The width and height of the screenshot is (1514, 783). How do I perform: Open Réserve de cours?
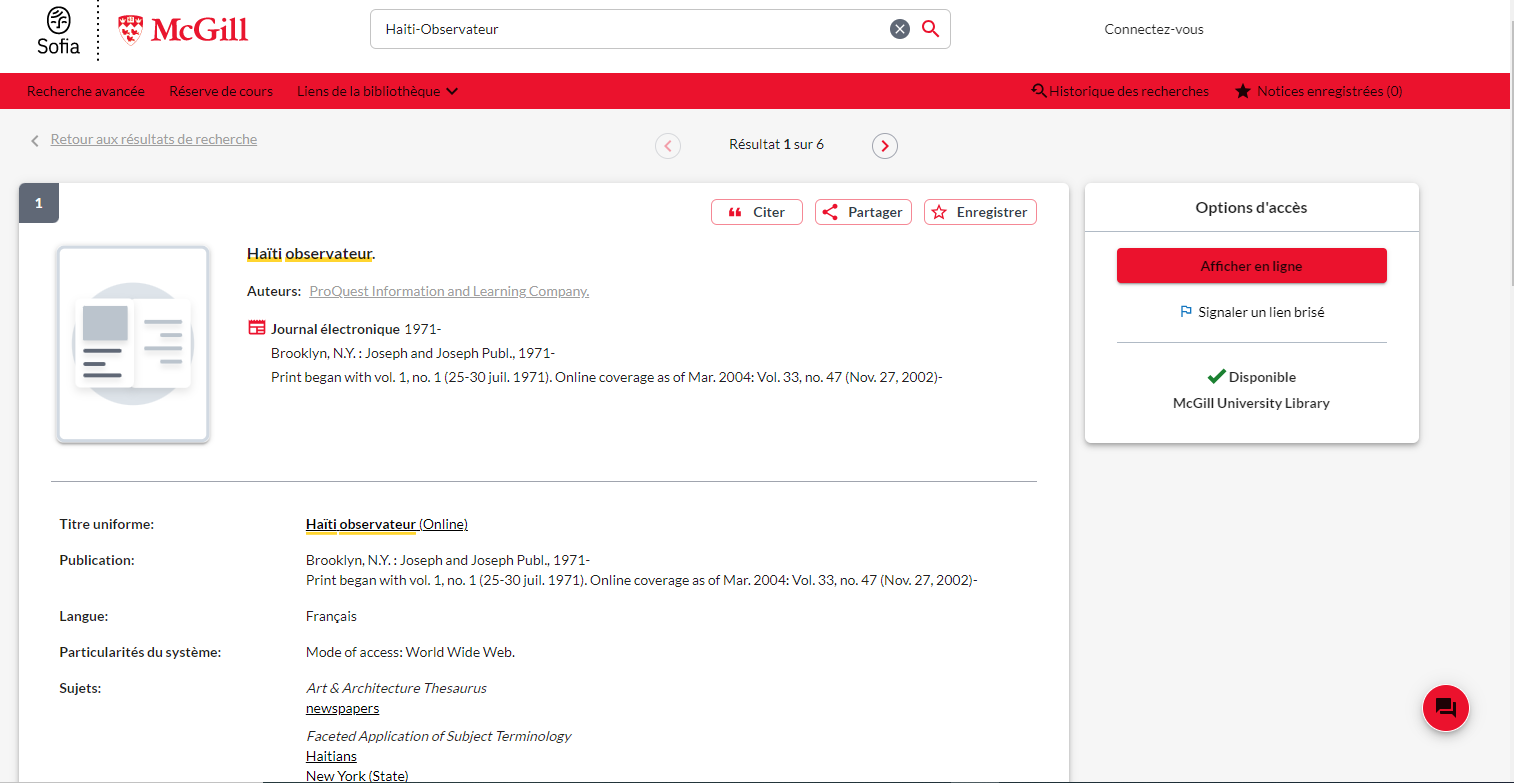221,91
